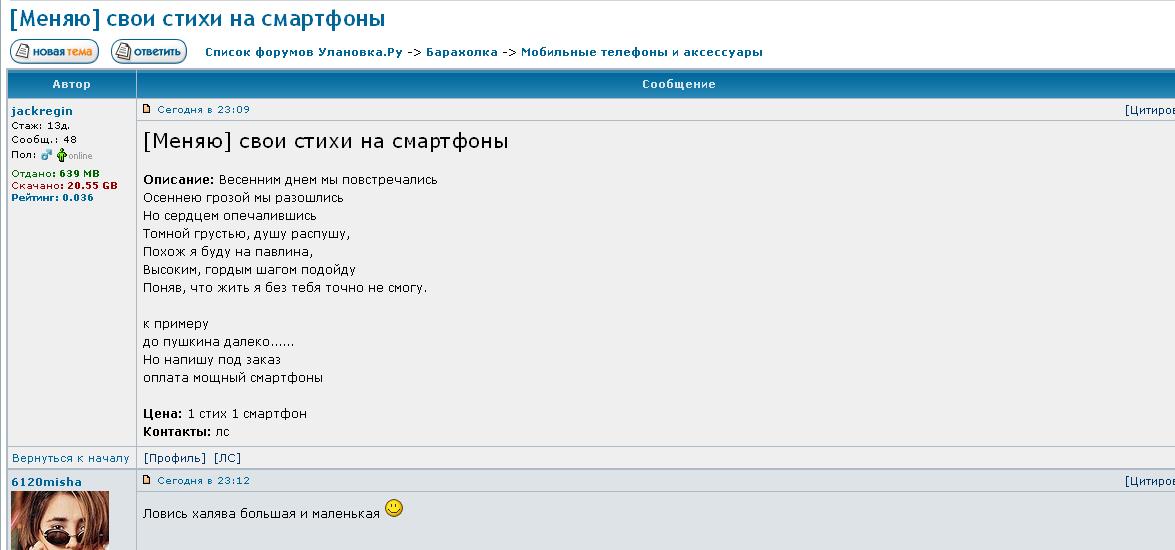Click the post icon beside 'Сегодня в 23:12'

point(147,480)
